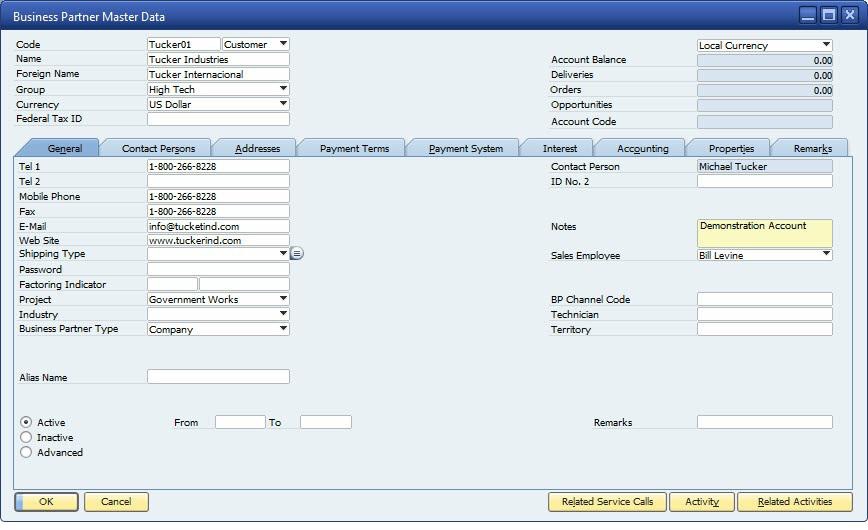
Task: Click the Cancel button
Action: coord(116,501)
